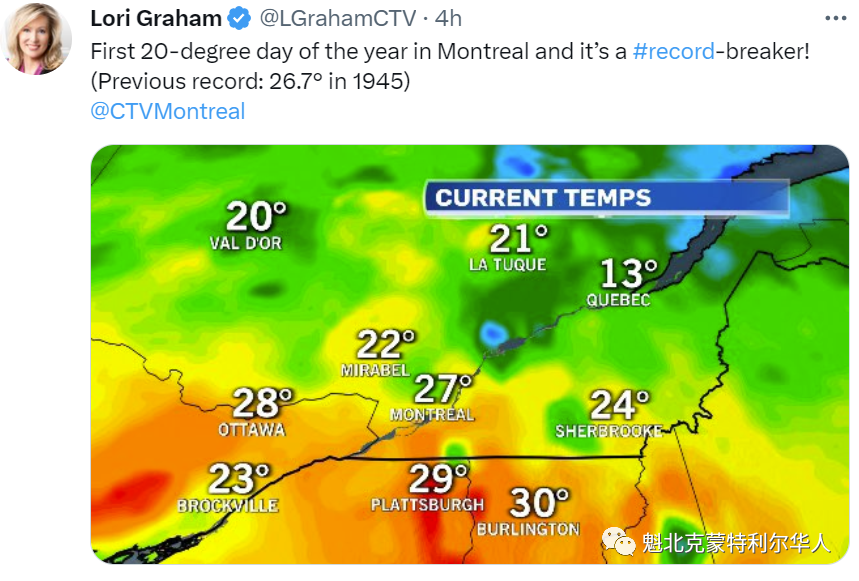Click the La Tuque 21° temperature label
Viewport: 859px width, 581px height.
pyautogui.click(x=509, y=248)
